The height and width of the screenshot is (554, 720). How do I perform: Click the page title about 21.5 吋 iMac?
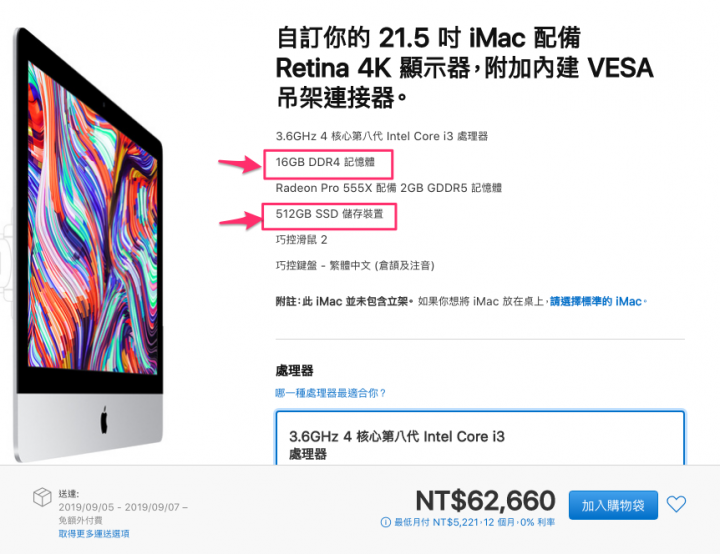tap(464, 68)
